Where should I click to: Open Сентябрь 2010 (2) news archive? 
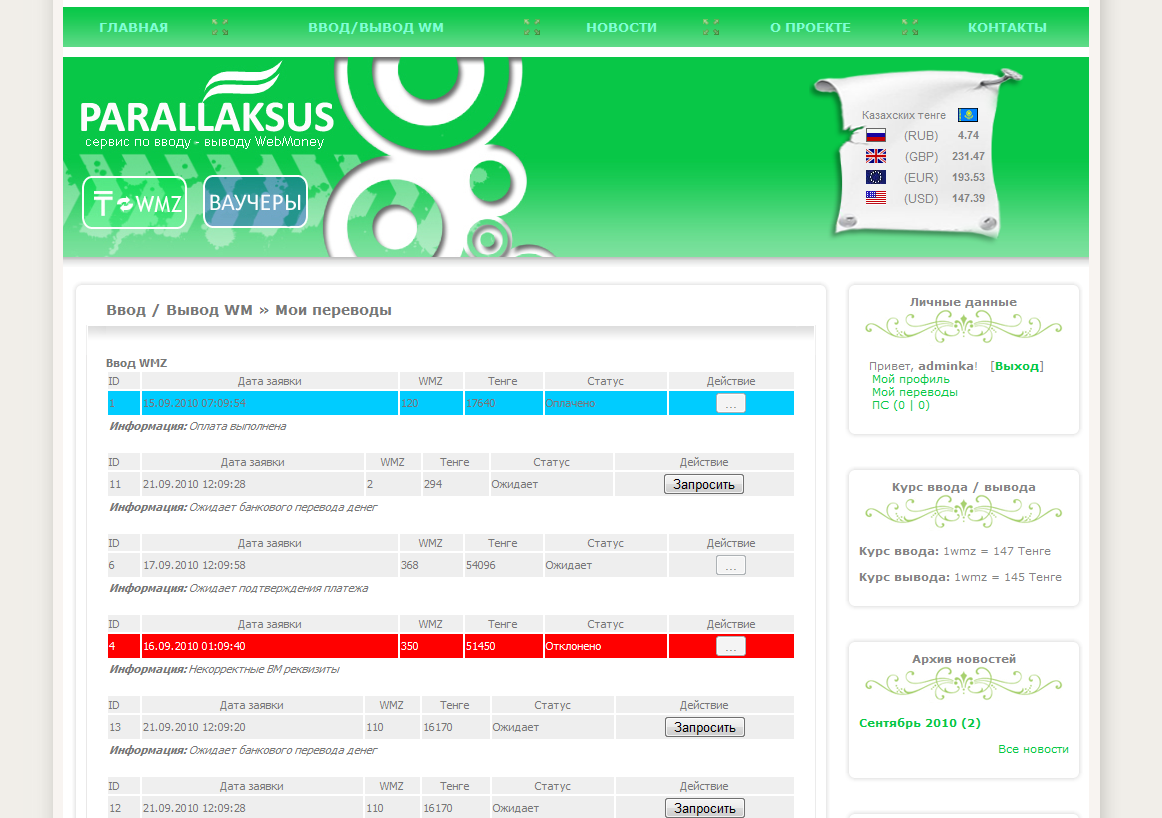pyautogui.click(x=920, y=723)
